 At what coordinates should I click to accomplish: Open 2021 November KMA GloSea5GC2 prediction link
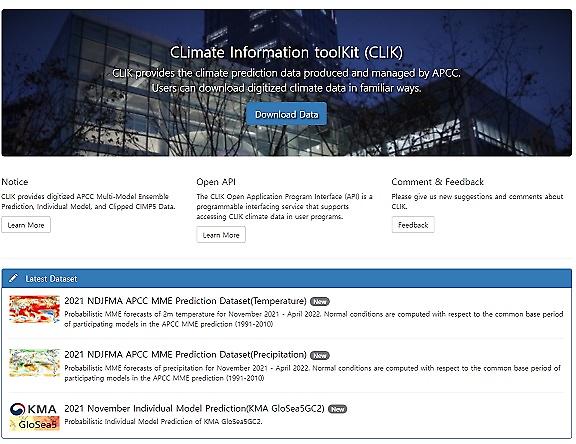click(x=194, y=408)
